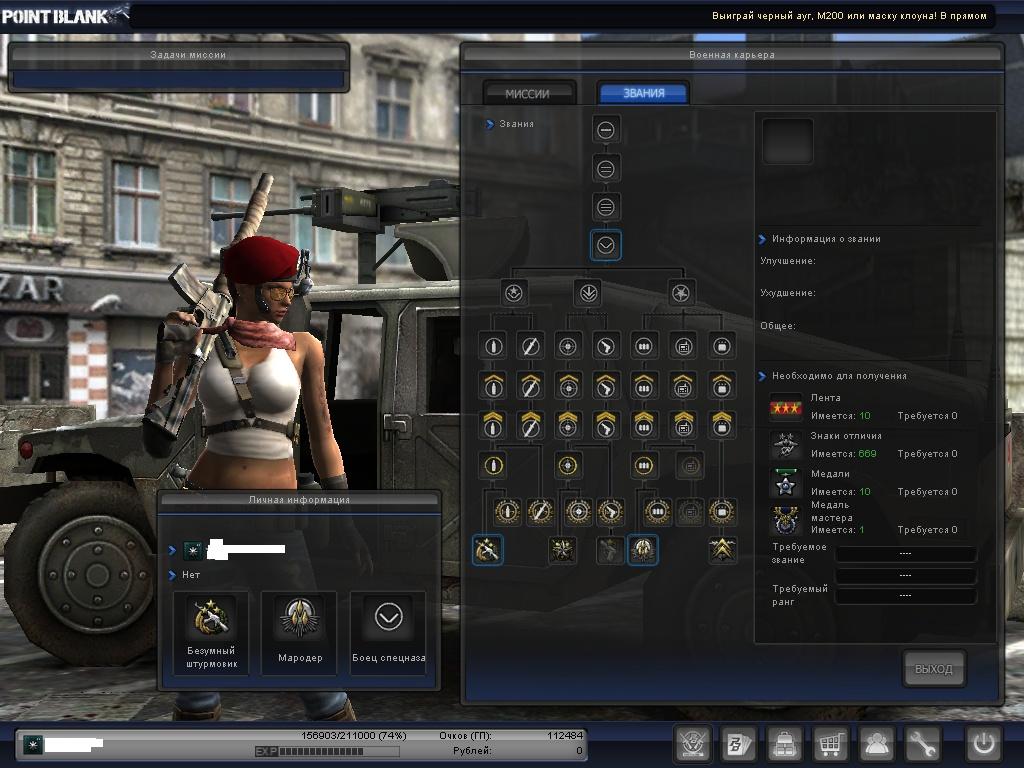Click the Лента three-star ribbon icon

786,408
